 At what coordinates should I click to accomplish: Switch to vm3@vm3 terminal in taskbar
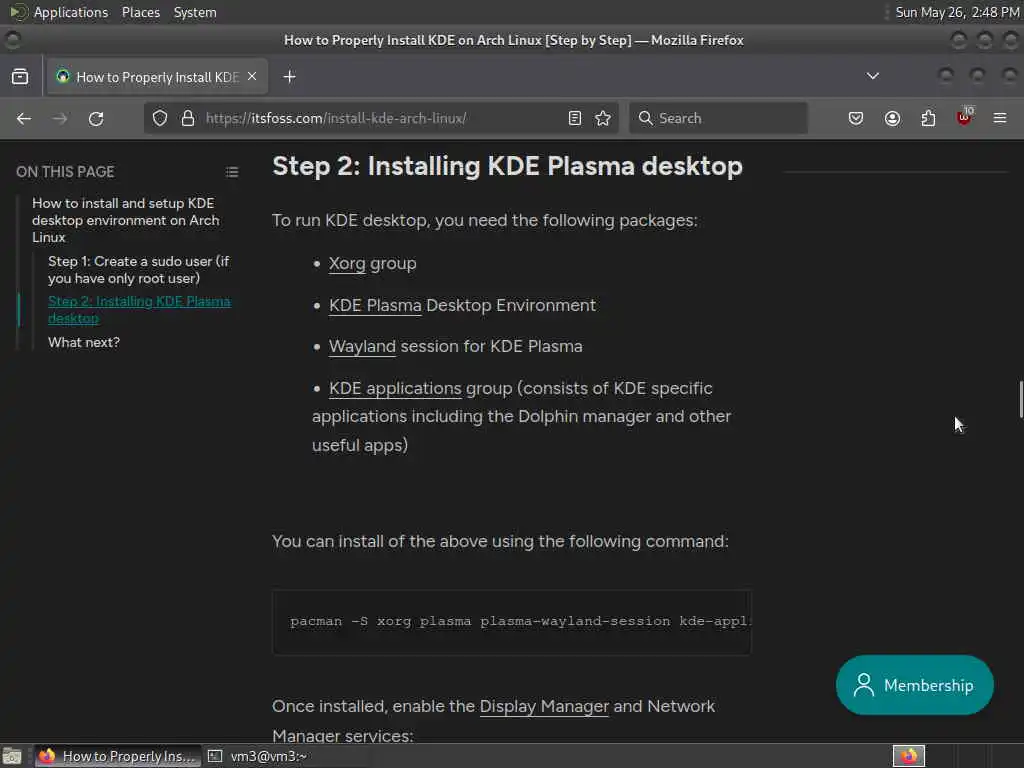click(x=258, y=756)
